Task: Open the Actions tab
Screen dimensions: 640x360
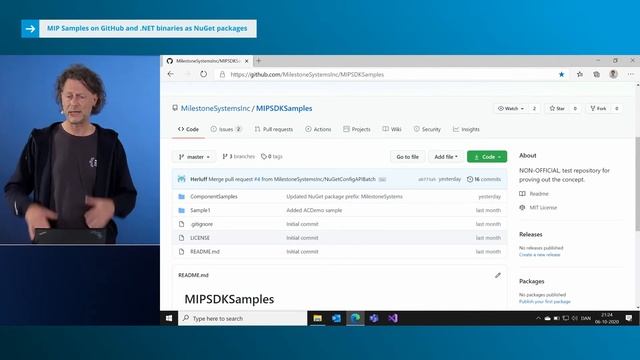Action: (x=318, y=129)
